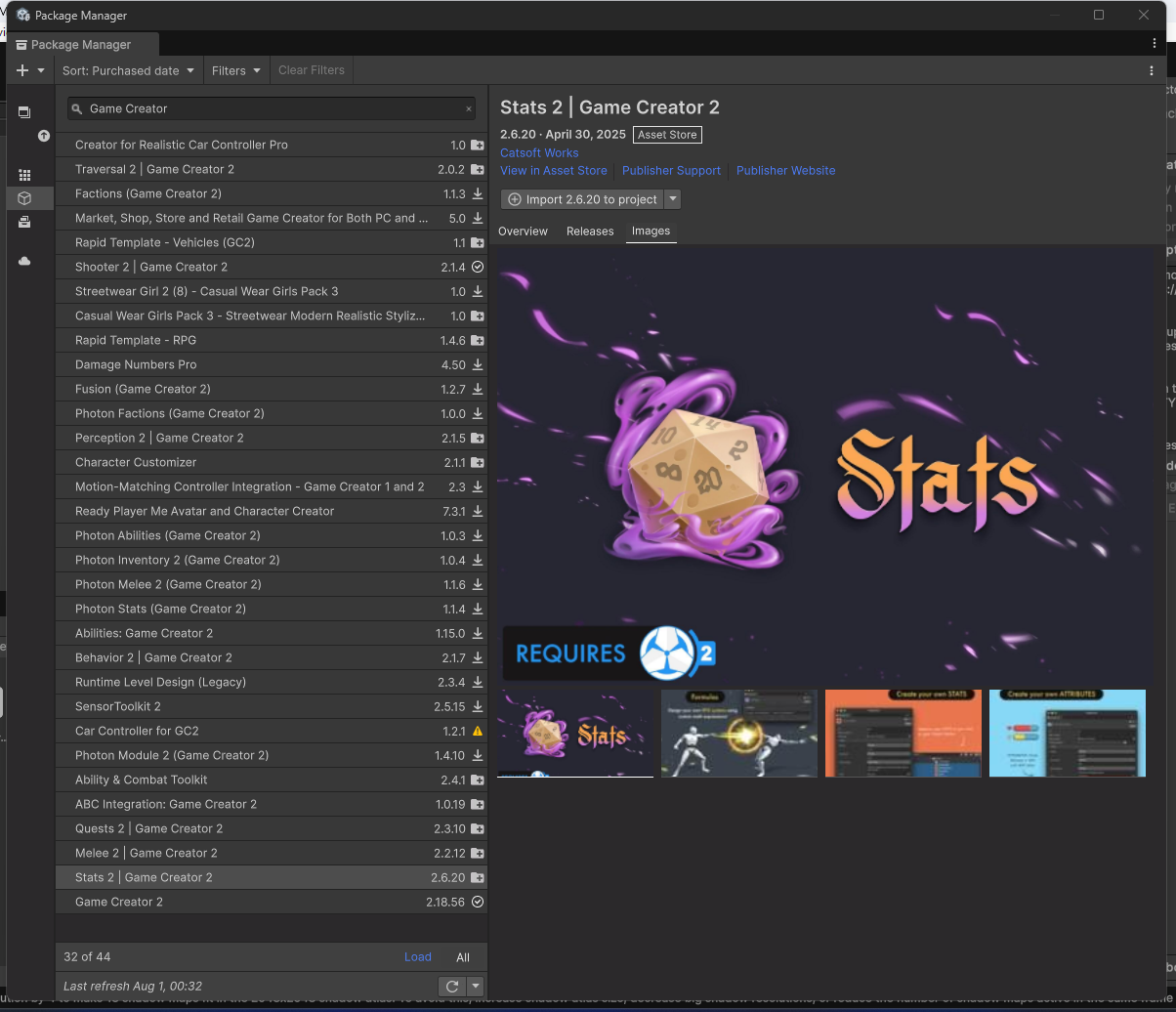Switch to the Overview tab
The height and width of the screenshot is (1012, 1176).
tap(523, 232)
